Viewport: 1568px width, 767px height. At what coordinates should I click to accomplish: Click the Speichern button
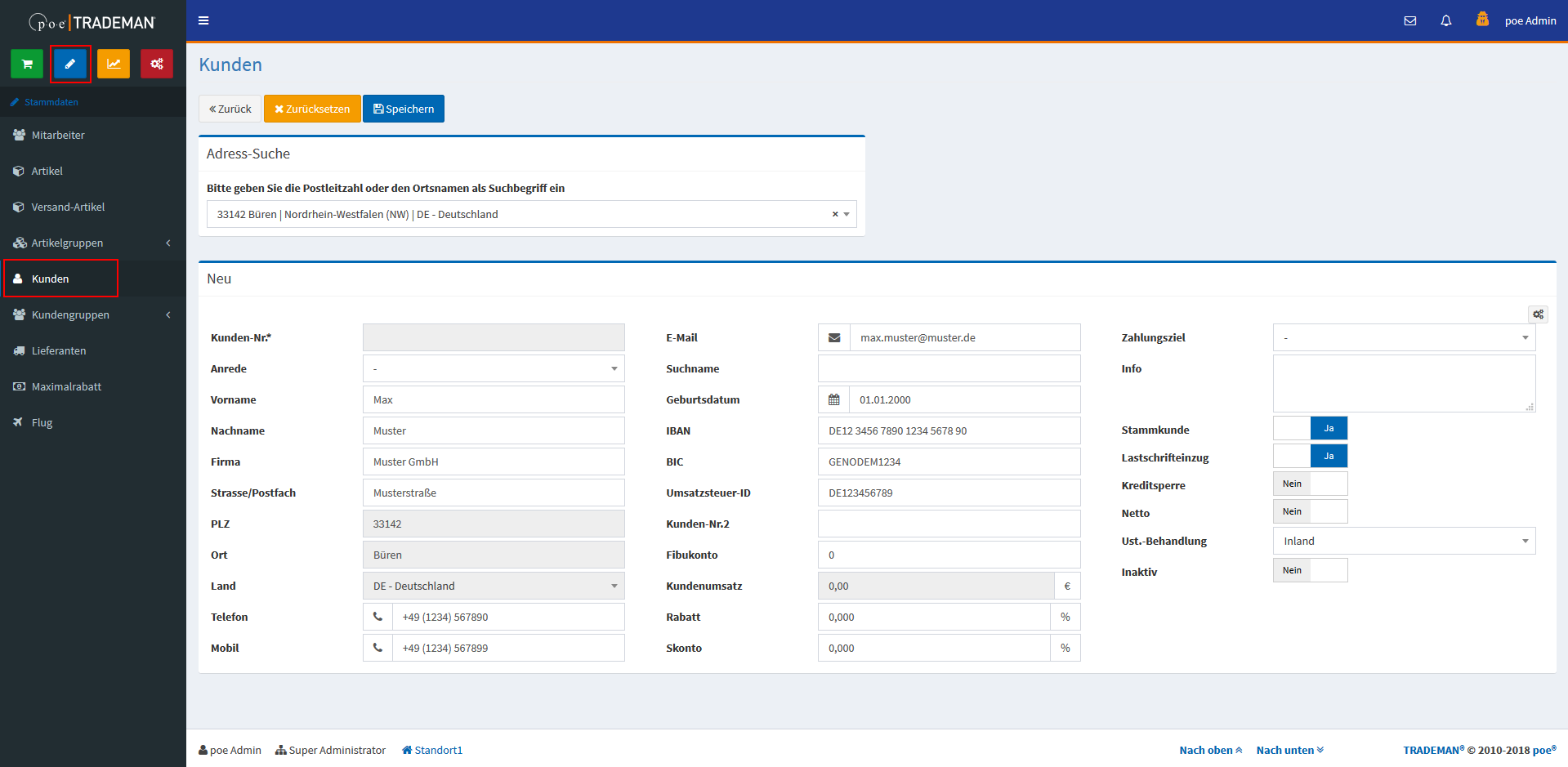click(404, 109)
